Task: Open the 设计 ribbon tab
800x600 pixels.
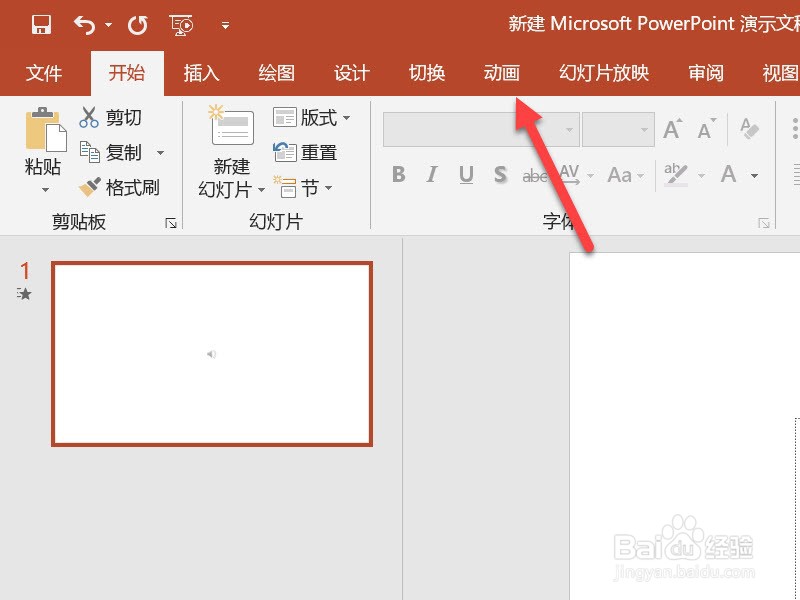Action: click(352, 73)
